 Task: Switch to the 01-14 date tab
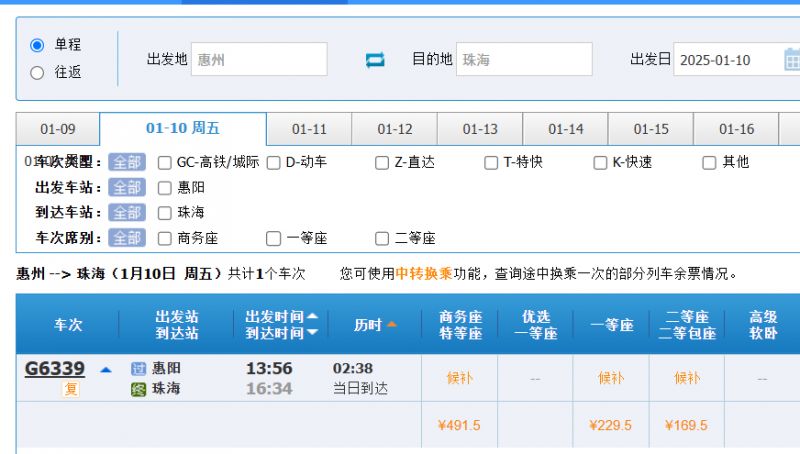click(x=565, y=129)
